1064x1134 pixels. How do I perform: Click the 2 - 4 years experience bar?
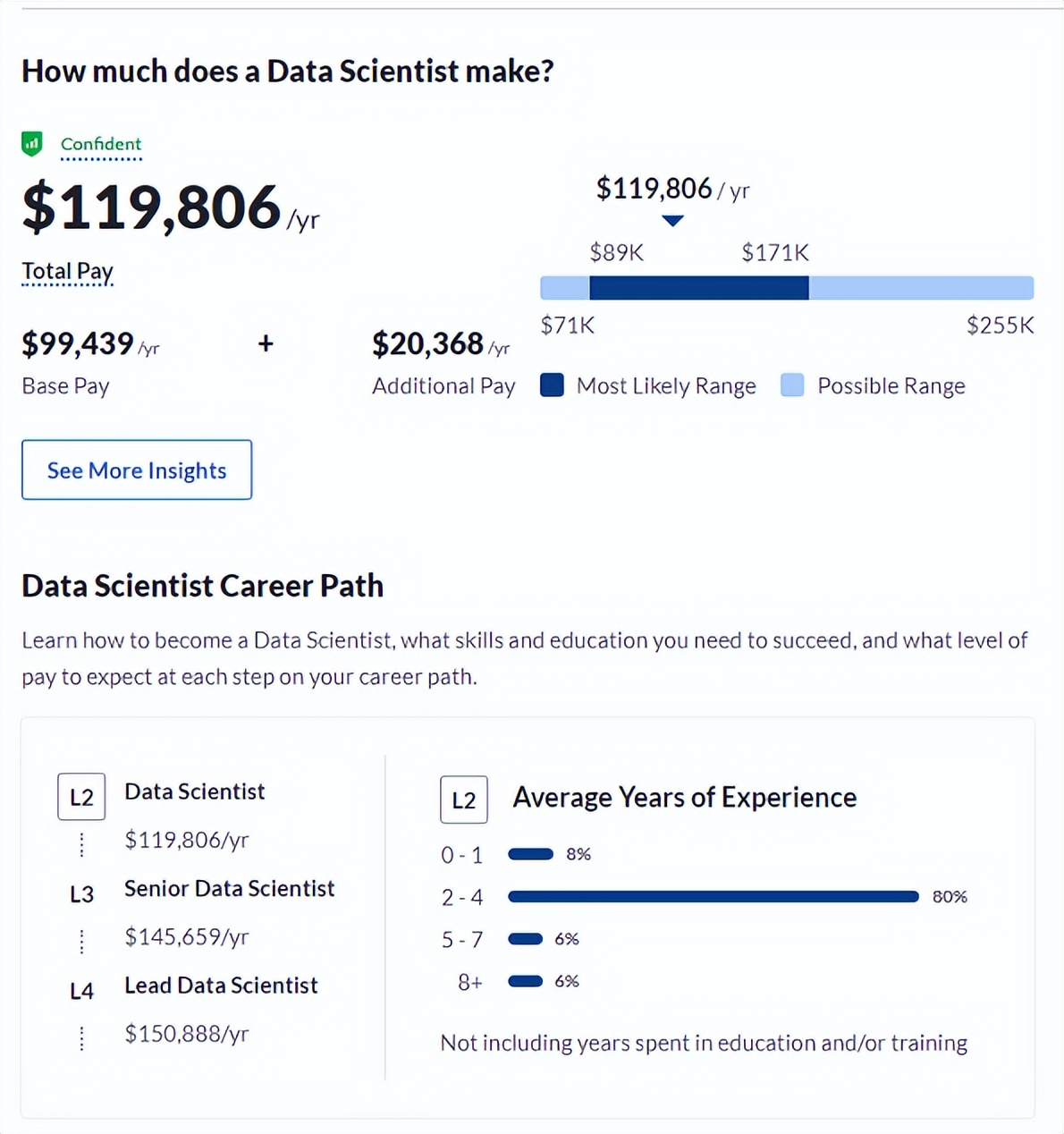tap(713, 896)
